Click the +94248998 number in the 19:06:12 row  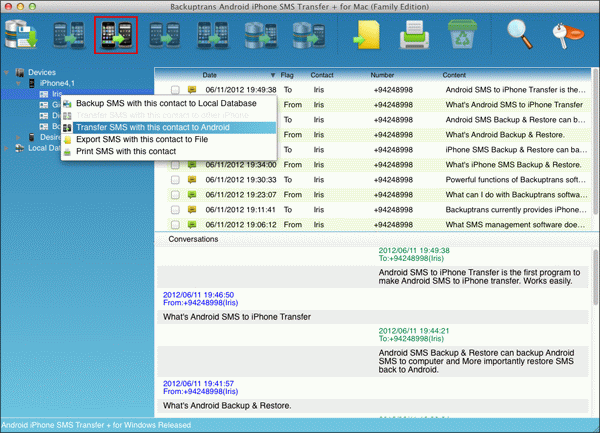(393, 225)
